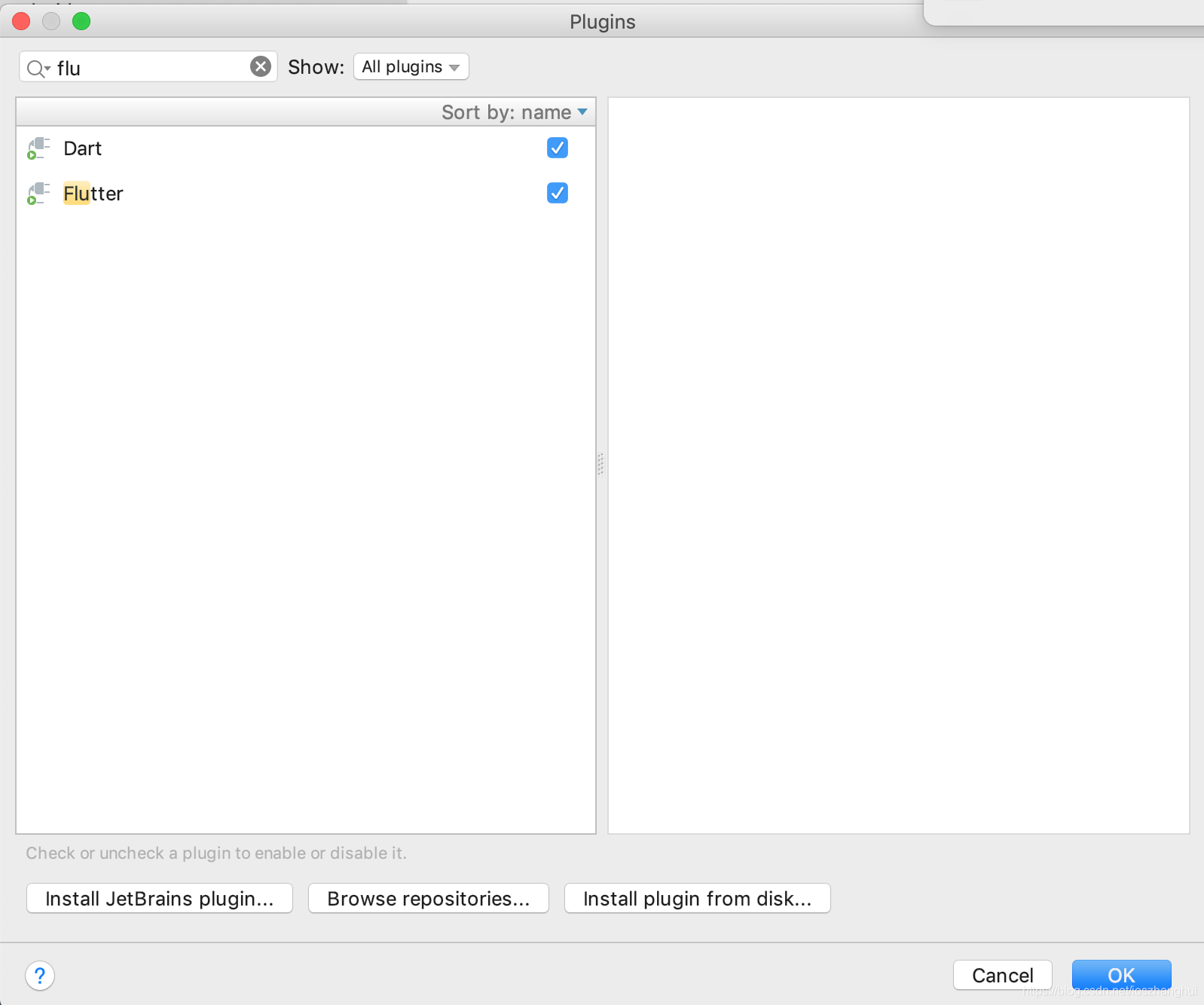Open the Show All plugins dropdown

[x=411, y=66]
